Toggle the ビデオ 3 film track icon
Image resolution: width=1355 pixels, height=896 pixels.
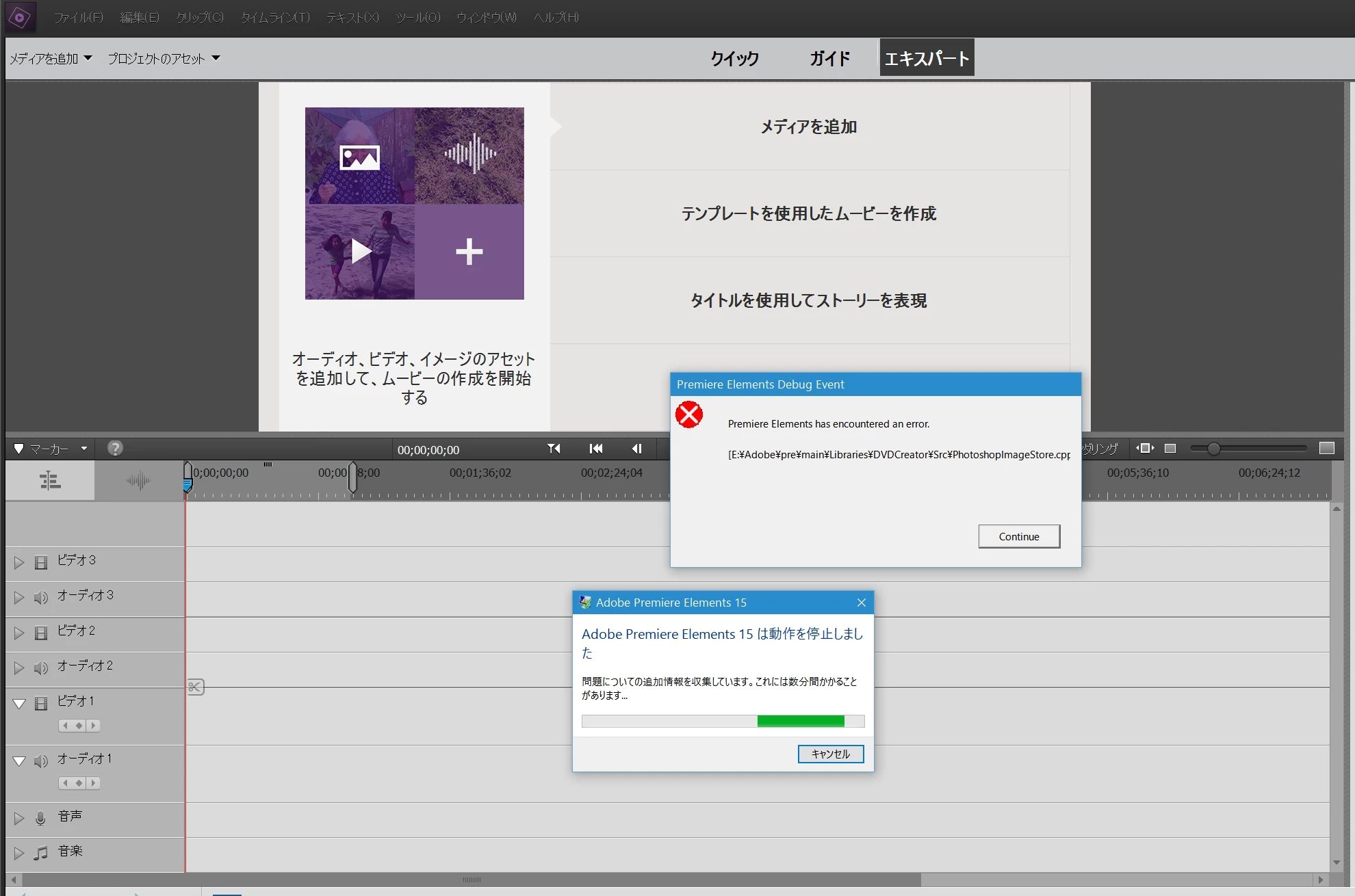(41, 562)
